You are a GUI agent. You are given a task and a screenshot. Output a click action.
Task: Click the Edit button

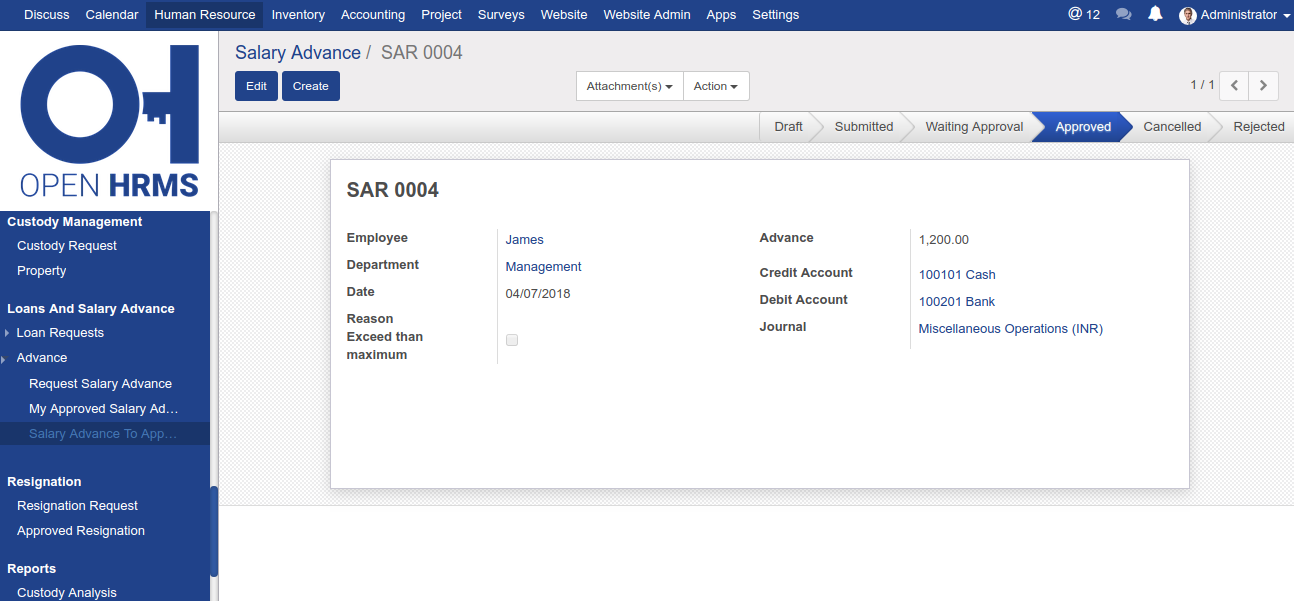point(256,86)
